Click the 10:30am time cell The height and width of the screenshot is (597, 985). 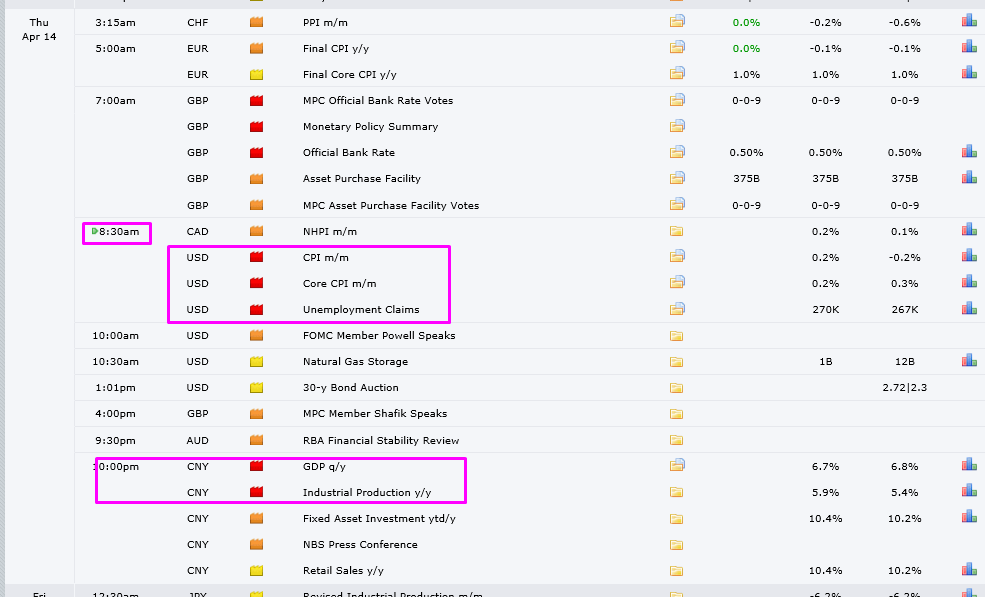115,362
